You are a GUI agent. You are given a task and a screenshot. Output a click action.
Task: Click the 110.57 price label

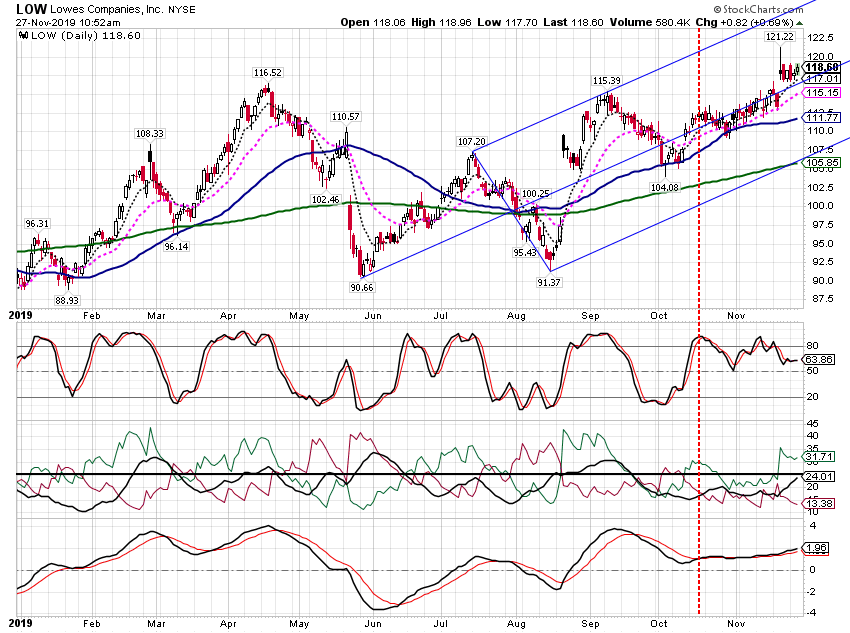(345, 117)
